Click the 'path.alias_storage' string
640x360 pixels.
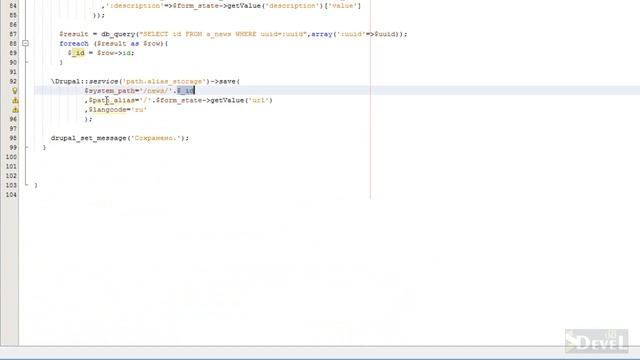[164, 82]
